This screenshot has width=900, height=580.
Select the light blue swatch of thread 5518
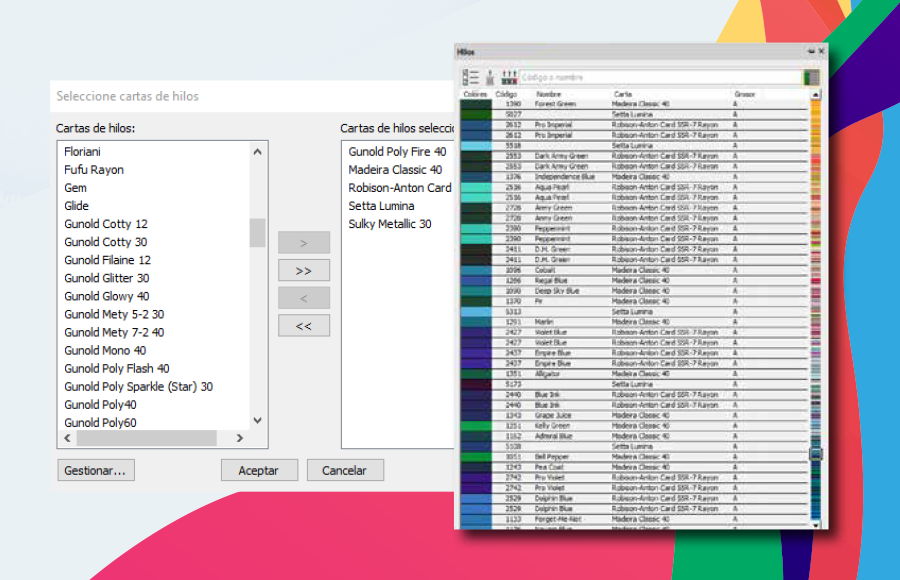(476, 145)
